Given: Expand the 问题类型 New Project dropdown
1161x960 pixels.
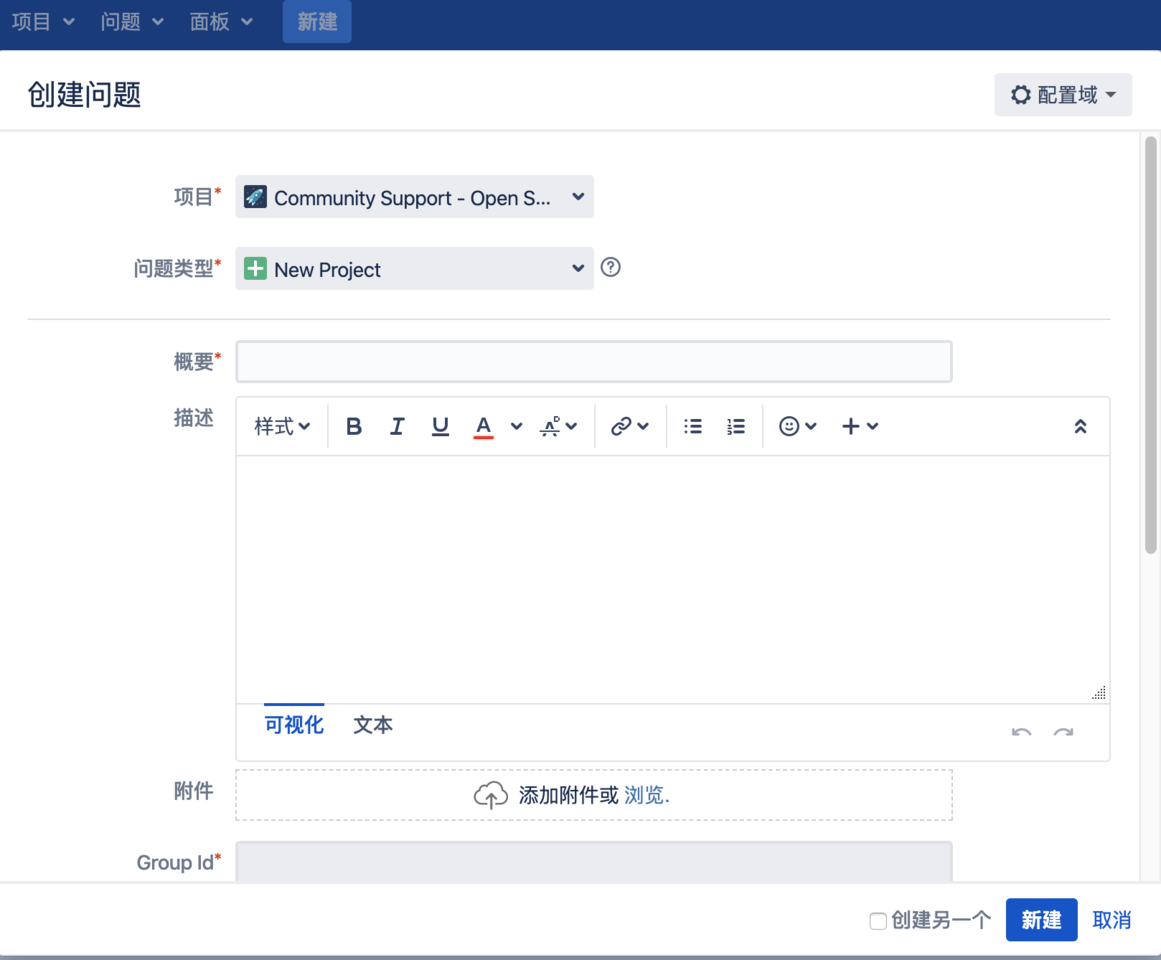Looking at the screenshot, I should (x=414, y=269).
